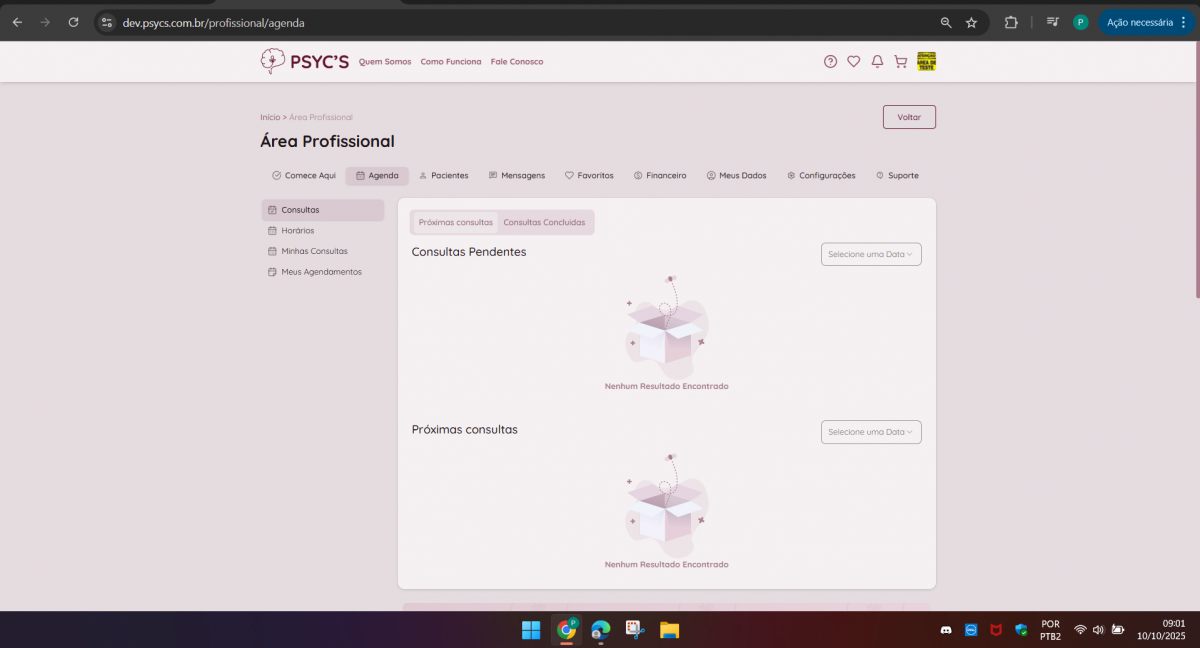Expand Próximas consultas date dropdown

click(871, 432)
